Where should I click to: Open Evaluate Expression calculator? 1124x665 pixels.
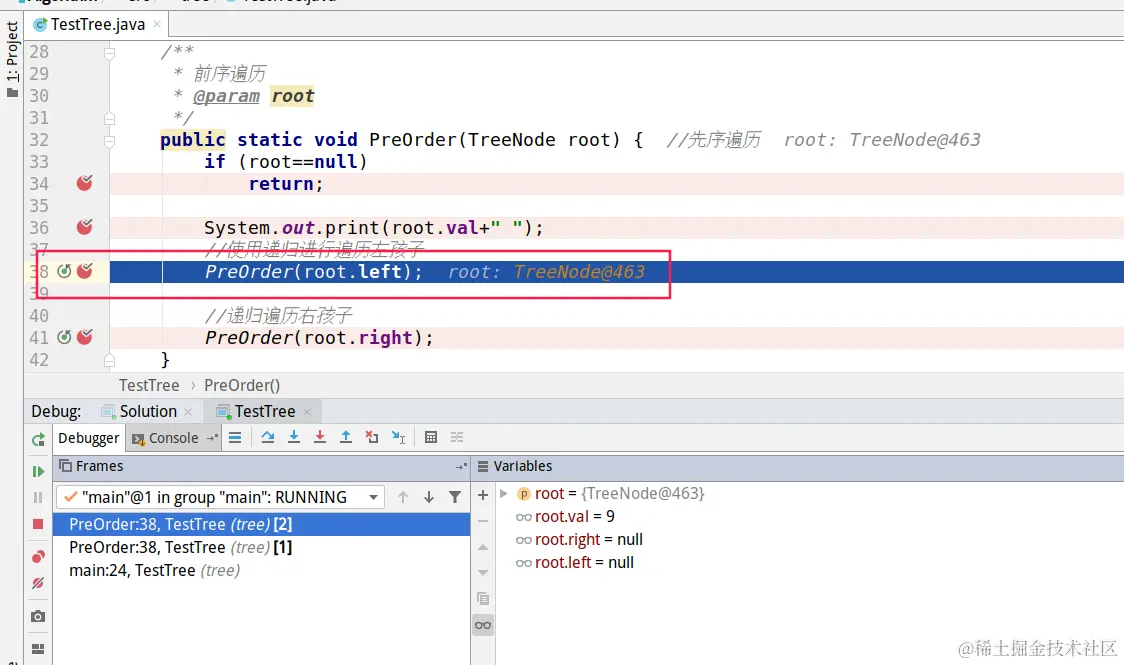431,437
